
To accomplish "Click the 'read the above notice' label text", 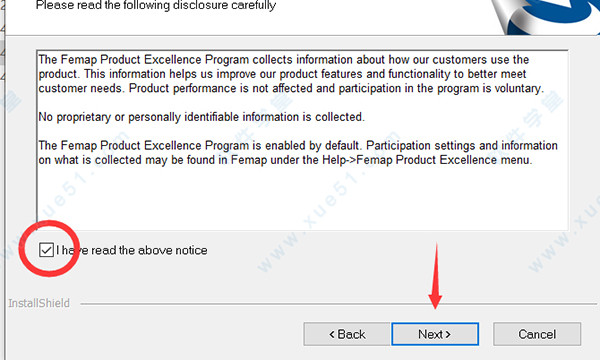I will [x=149, y=250].
